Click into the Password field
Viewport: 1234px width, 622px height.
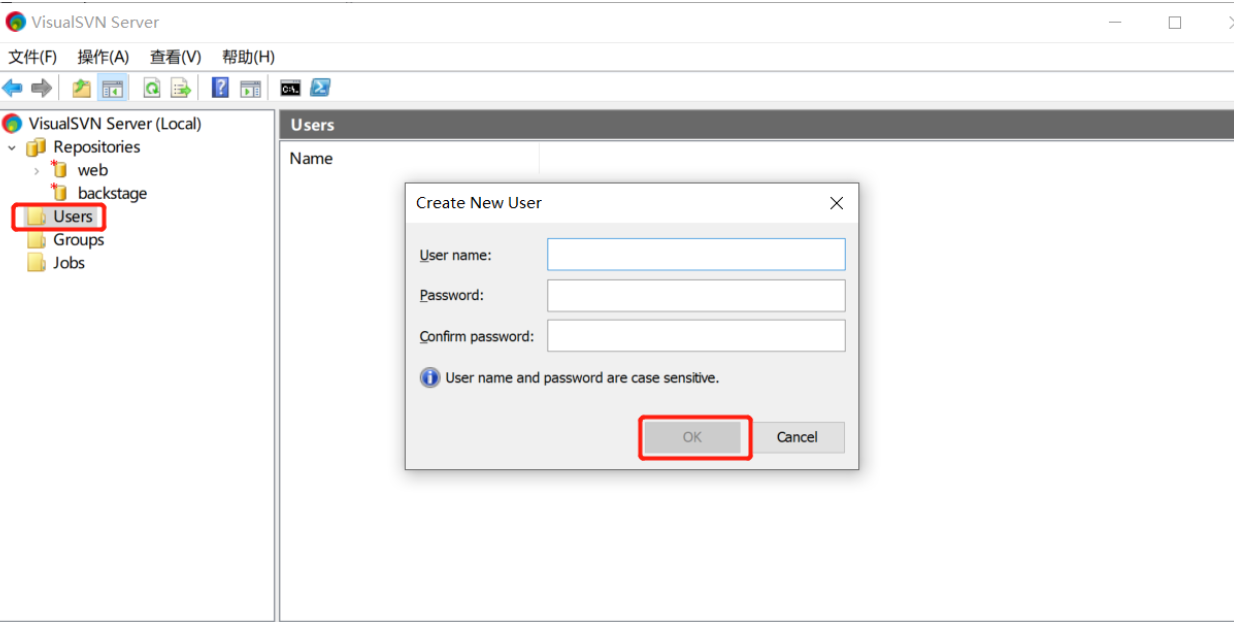point(696,295)
